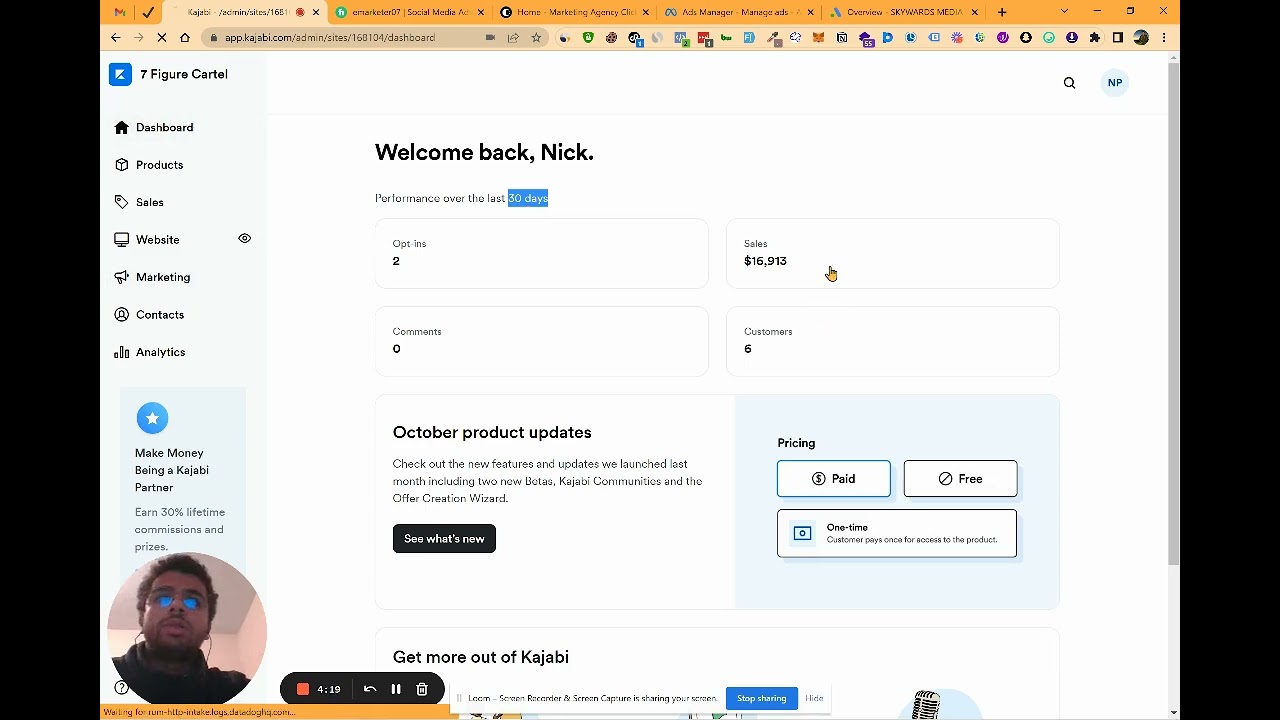
Task: Open the Comments stat card
Action: coord(541,341)
